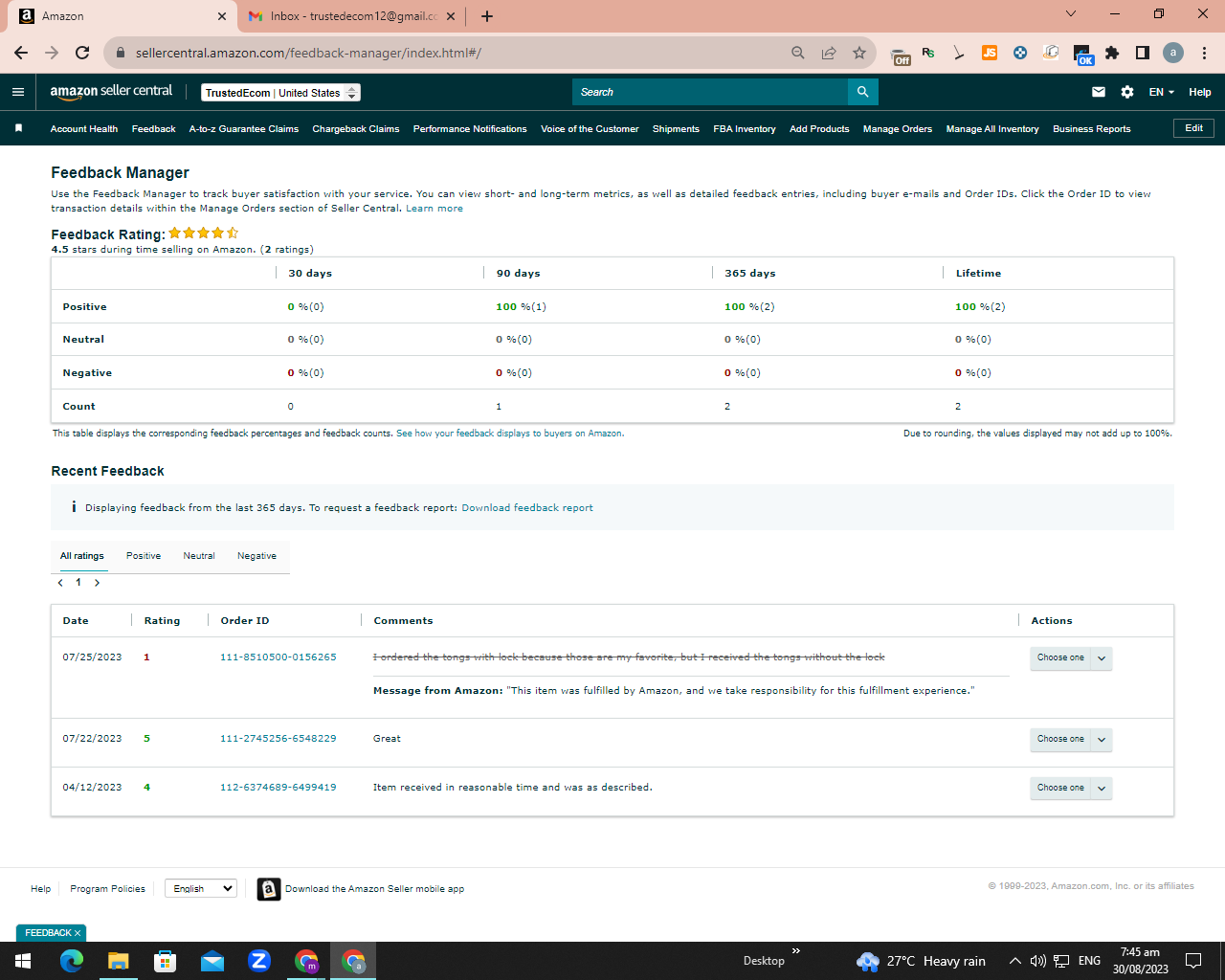Viewport: 1225px width, 980px height.
Task: Open Windows Start menu
Action: click(23, 961)
